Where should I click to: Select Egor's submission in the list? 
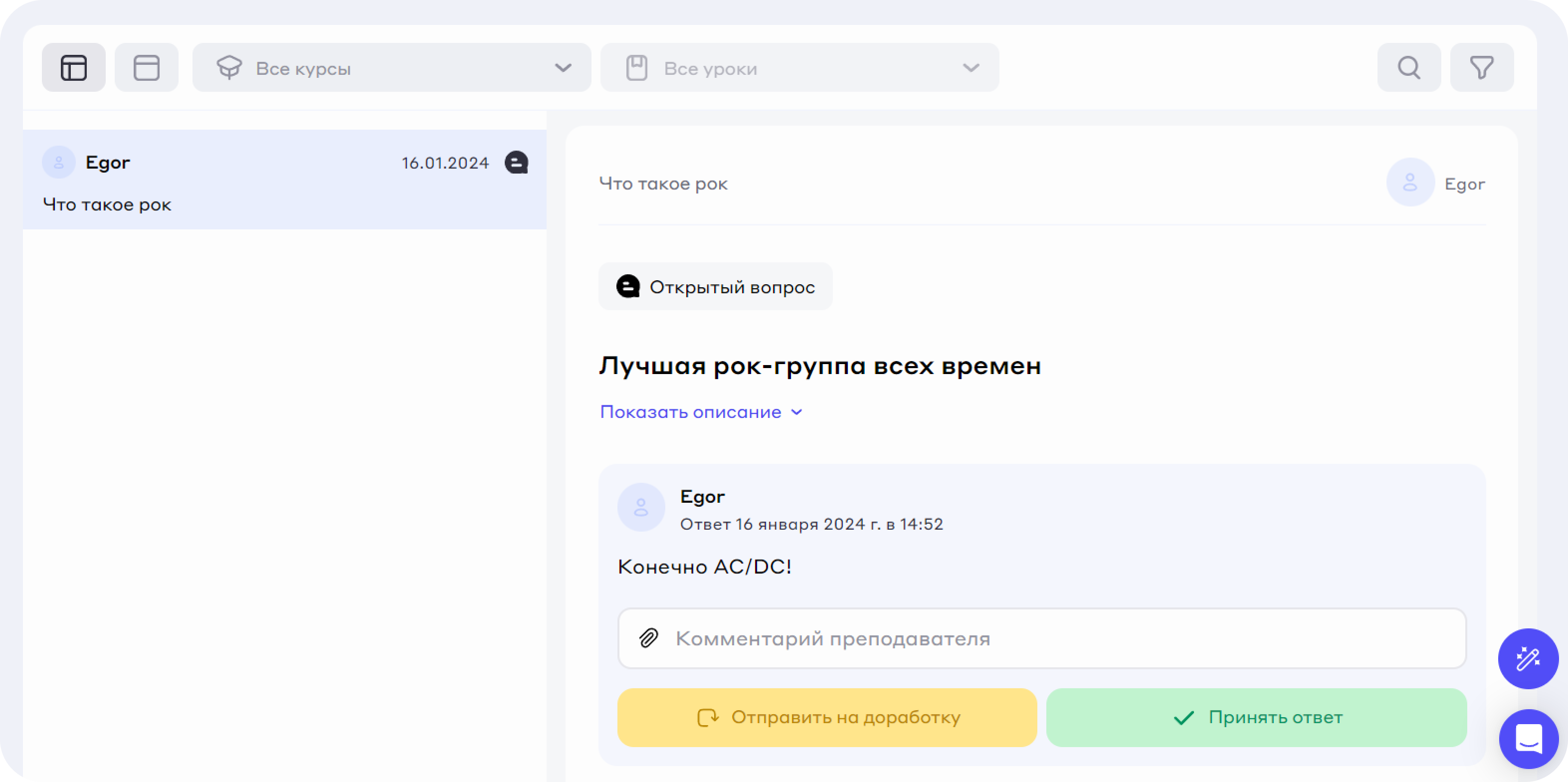284,180
